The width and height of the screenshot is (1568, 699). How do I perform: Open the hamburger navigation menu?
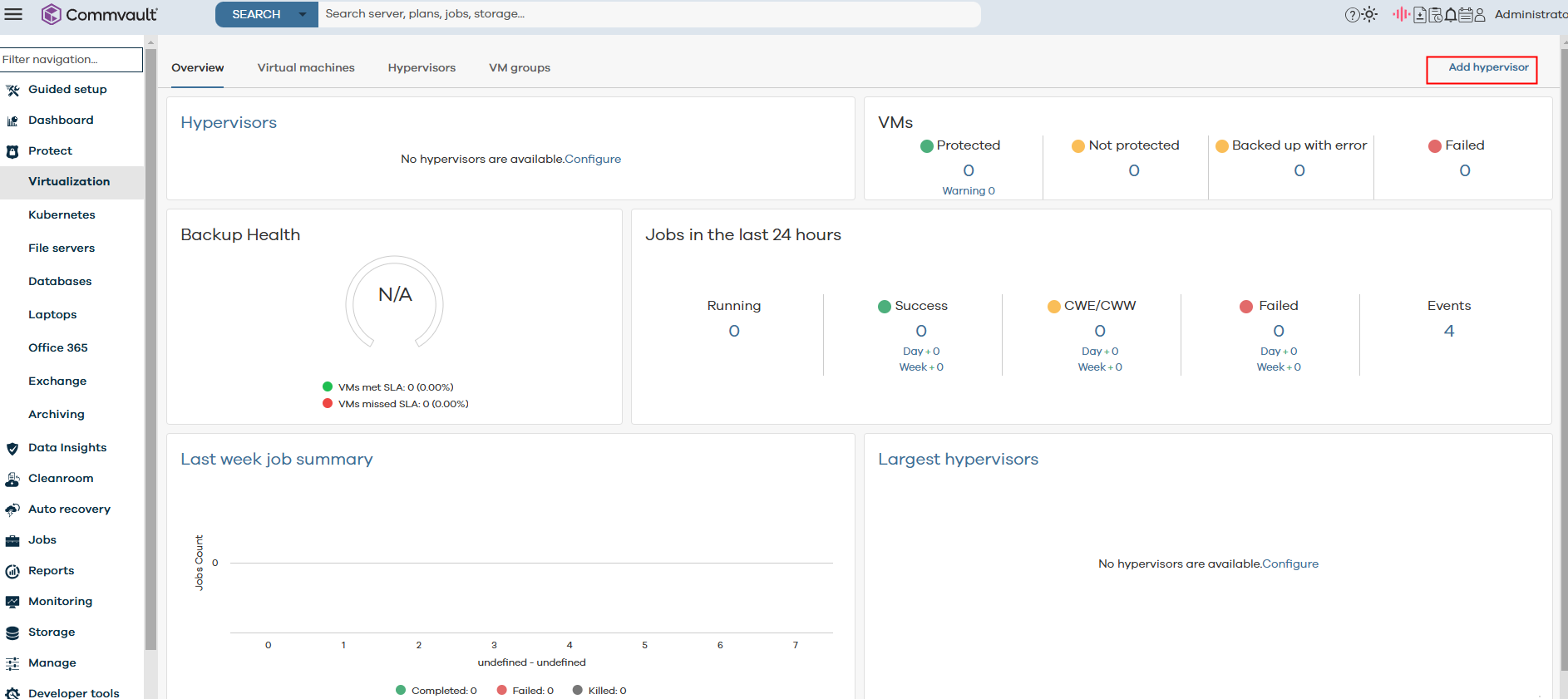coord(13,14)
